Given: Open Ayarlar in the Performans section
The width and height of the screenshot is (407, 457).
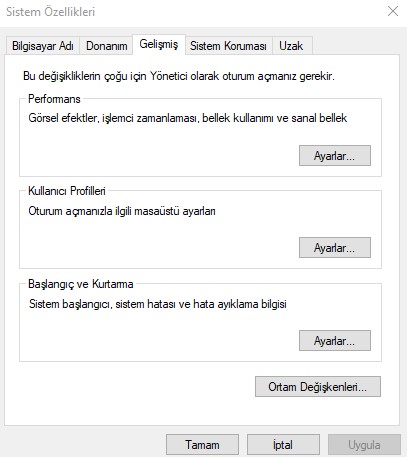Looking at the screenshot, I should point(335,155).
